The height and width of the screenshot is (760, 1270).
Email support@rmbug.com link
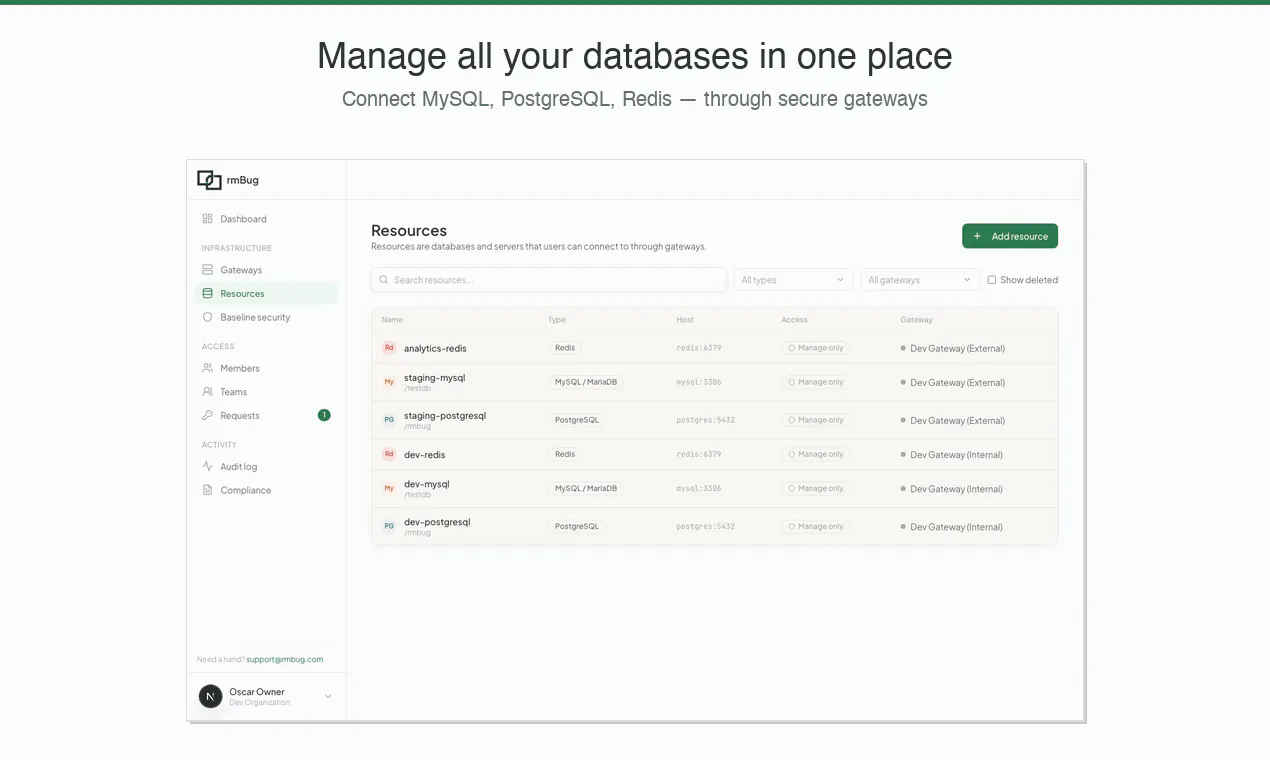[x=285, y=659]
